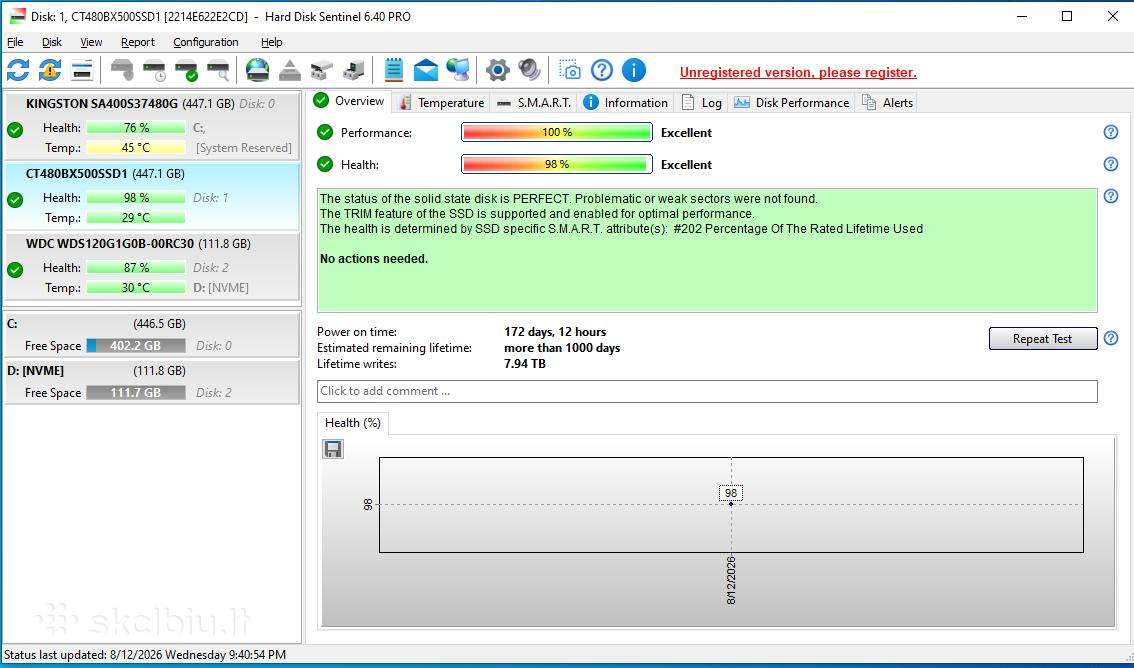Click the question mark Help toolbar icon

[x=602, y=70]
